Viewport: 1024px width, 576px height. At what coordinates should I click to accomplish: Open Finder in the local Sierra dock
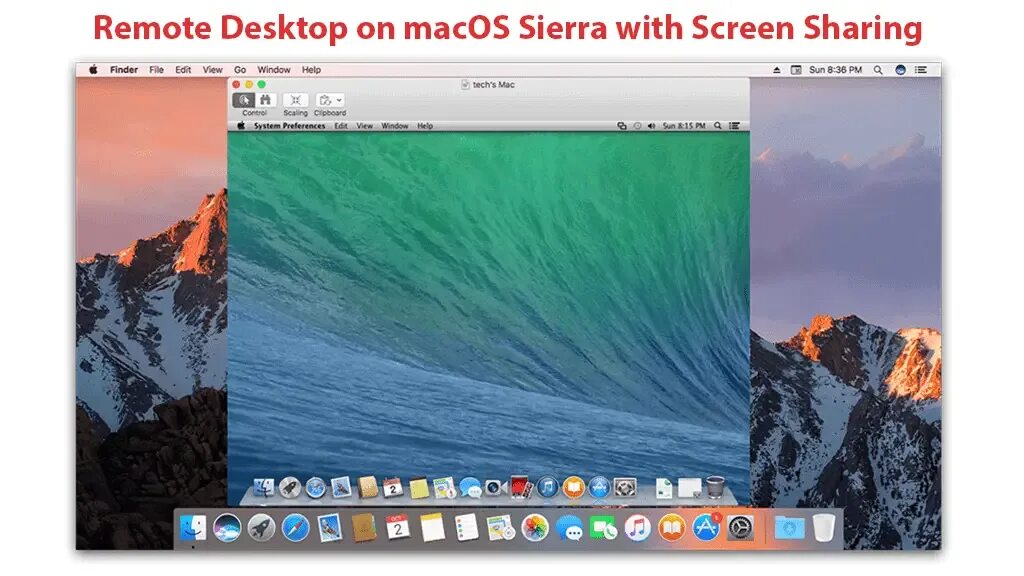[x=193, y=528]
